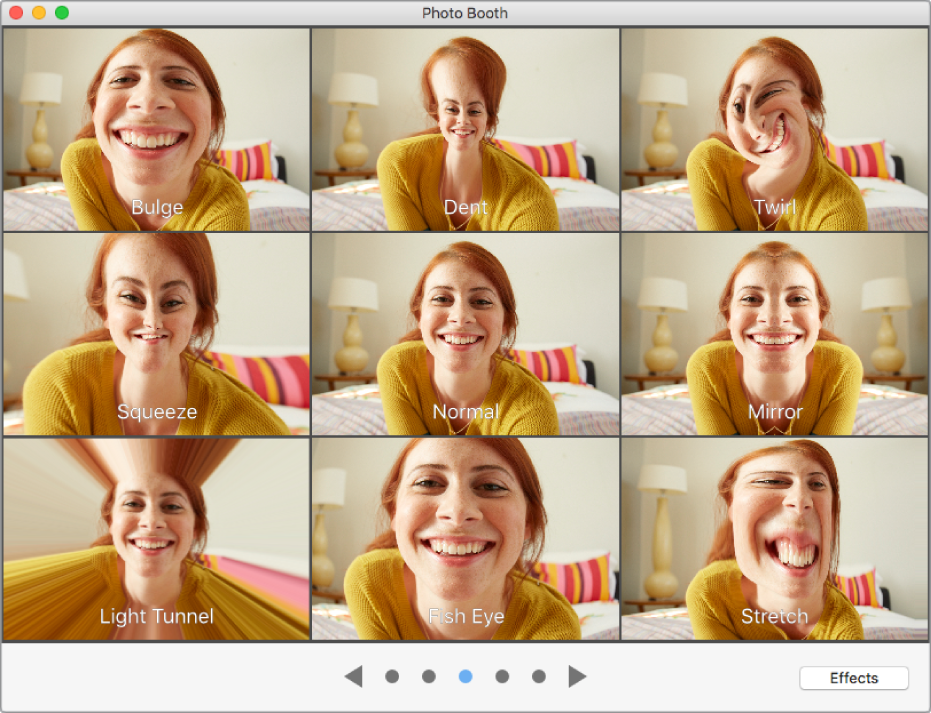Image resolution: width=931 pixels, height=713 pixels.
Task: Jump to first effects page dot
Action: 392,677
